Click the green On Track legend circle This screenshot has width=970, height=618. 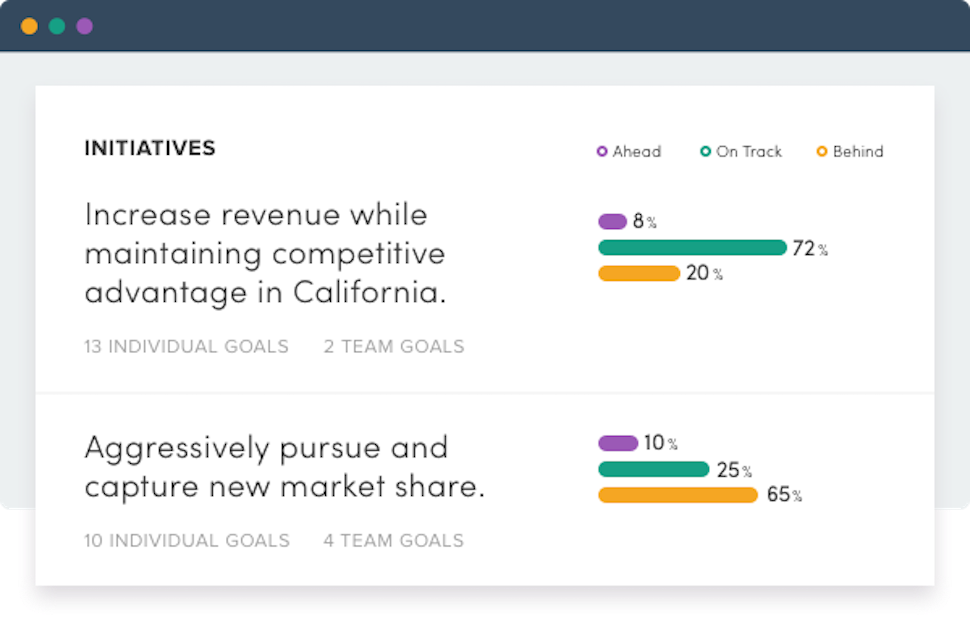pyautogui.click(x=706, y=152)
